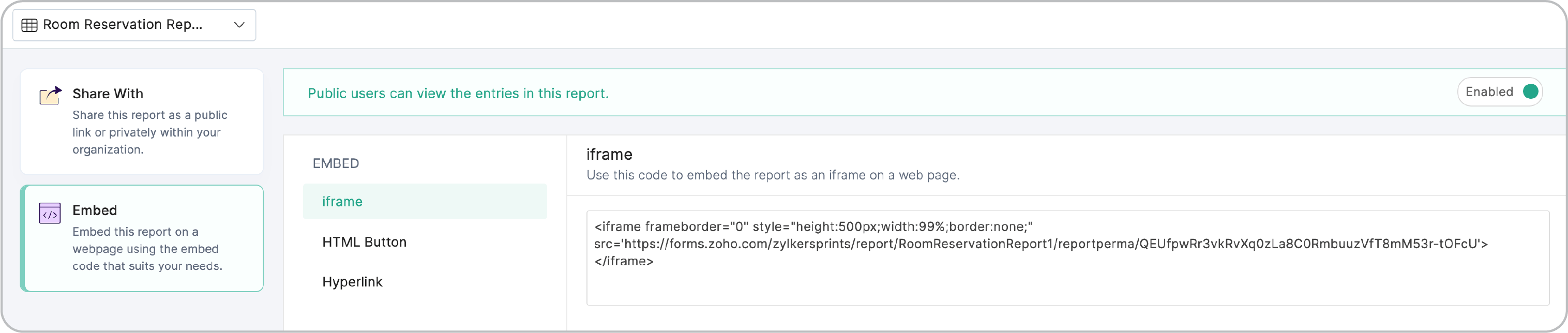Switch to the Hyperlink embed option

click(352, 281)
